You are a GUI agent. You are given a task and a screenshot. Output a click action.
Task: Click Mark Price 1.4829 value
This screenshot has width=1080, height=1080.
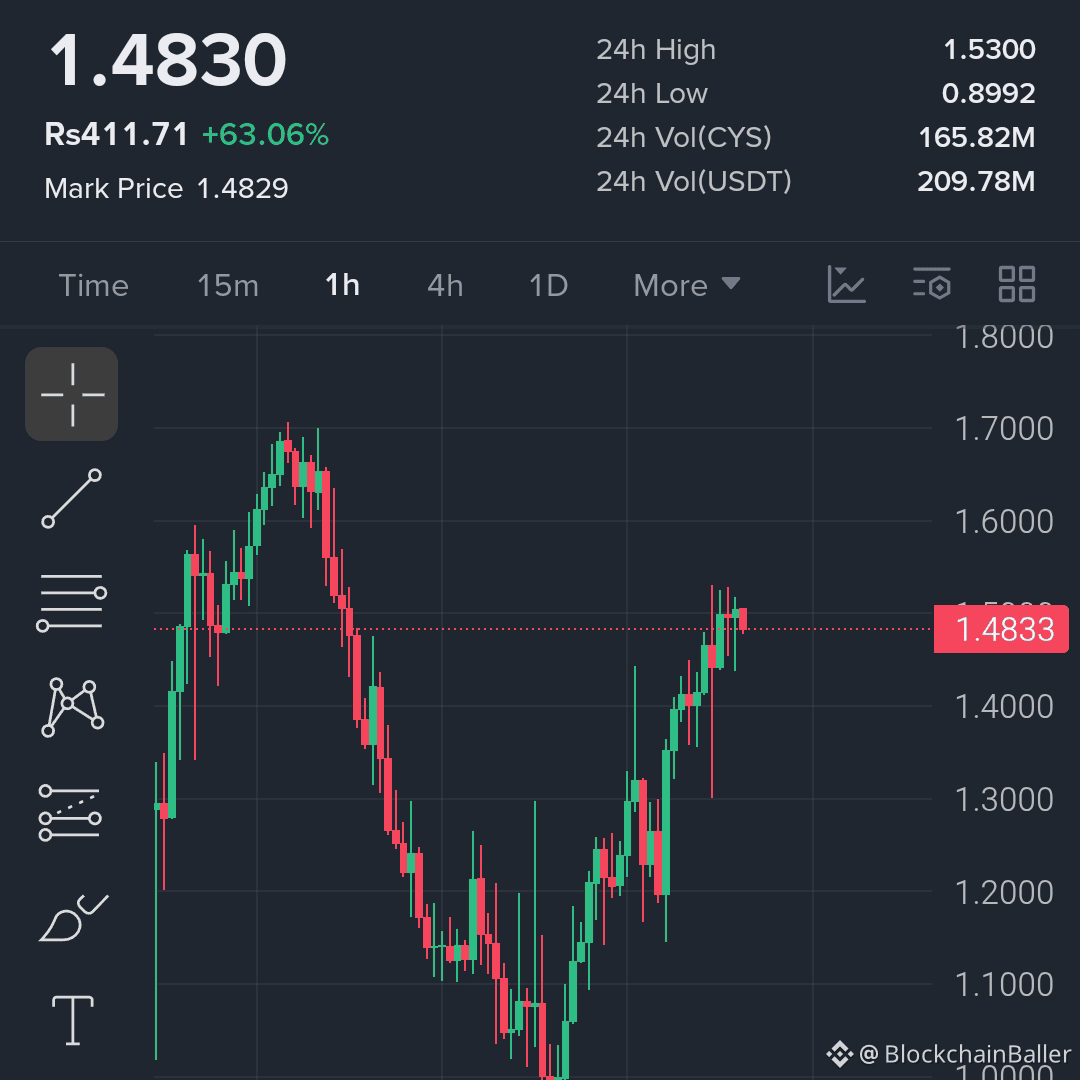242,188
